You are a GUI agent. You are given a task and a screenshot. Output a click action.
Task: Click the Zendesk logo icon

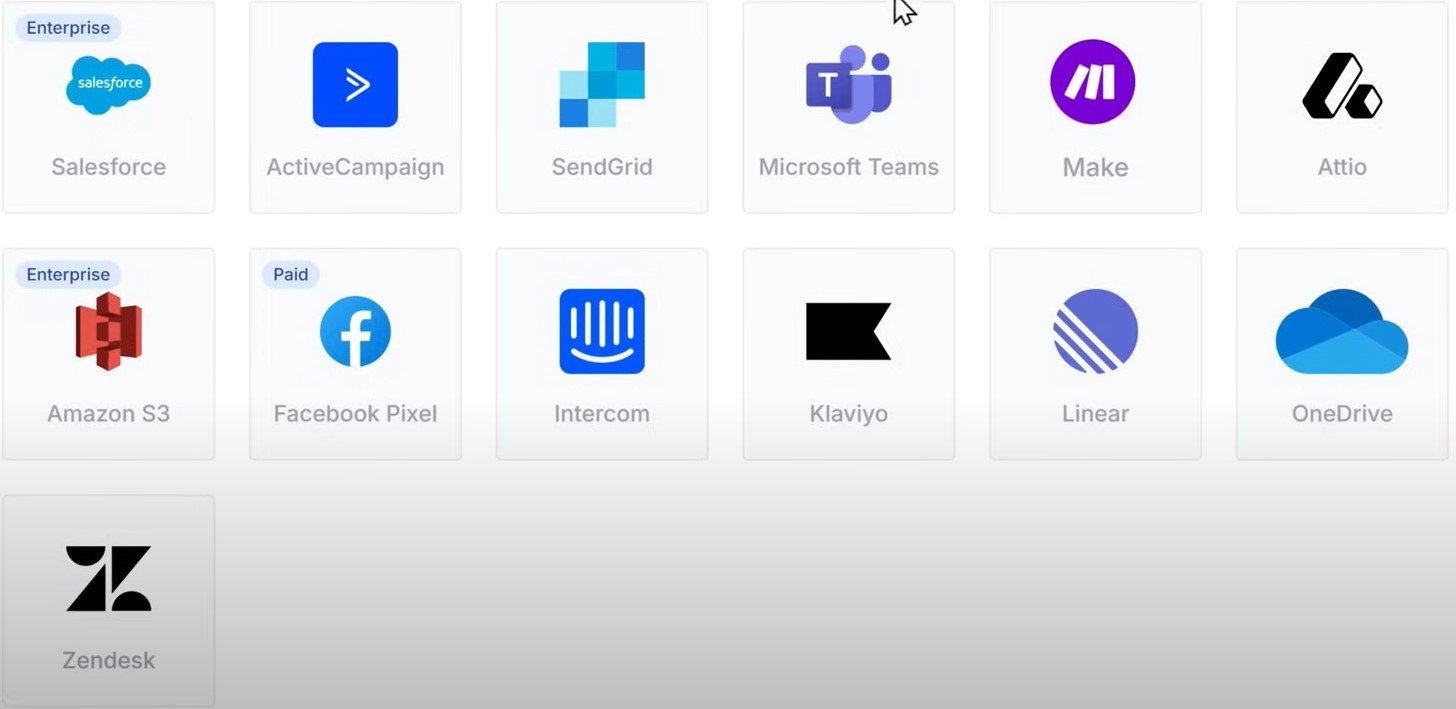click(108, 578)
